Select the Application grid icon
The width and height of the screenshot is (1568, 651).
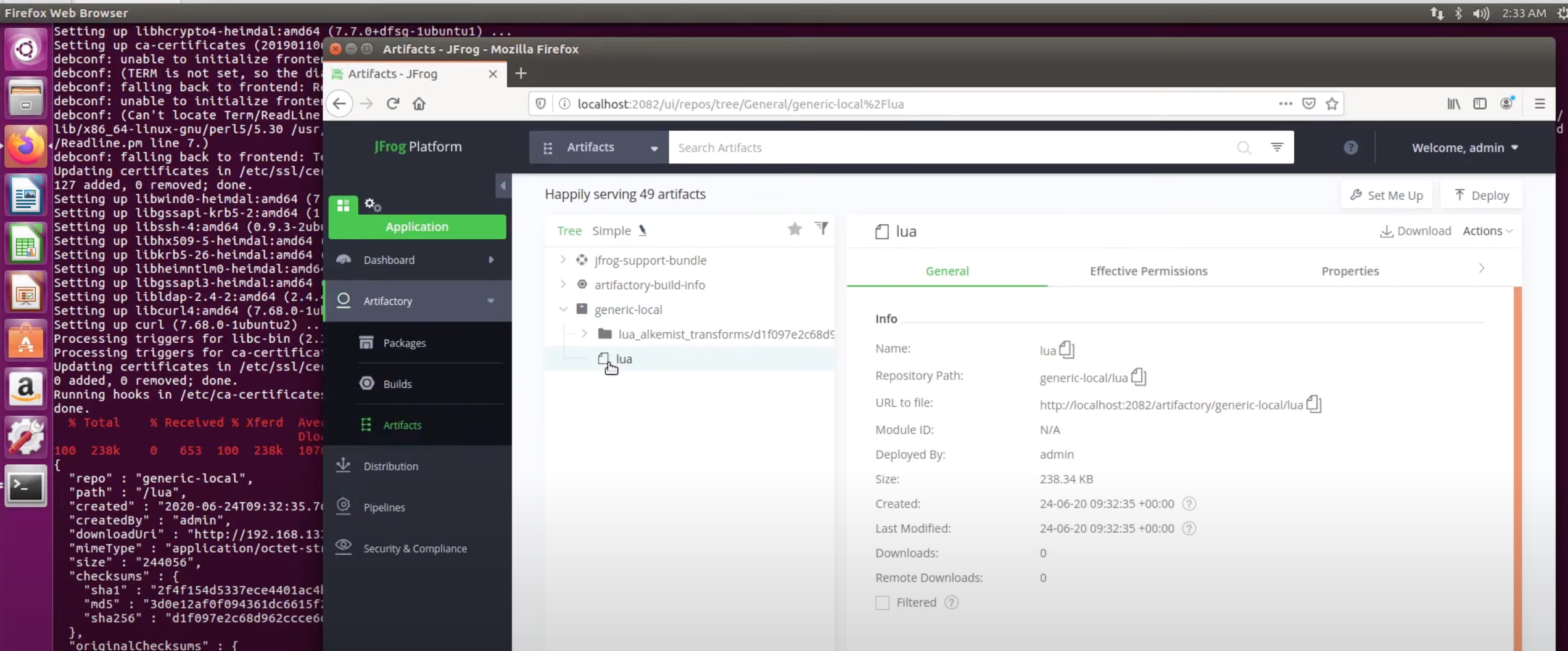[x=344, y=205]
